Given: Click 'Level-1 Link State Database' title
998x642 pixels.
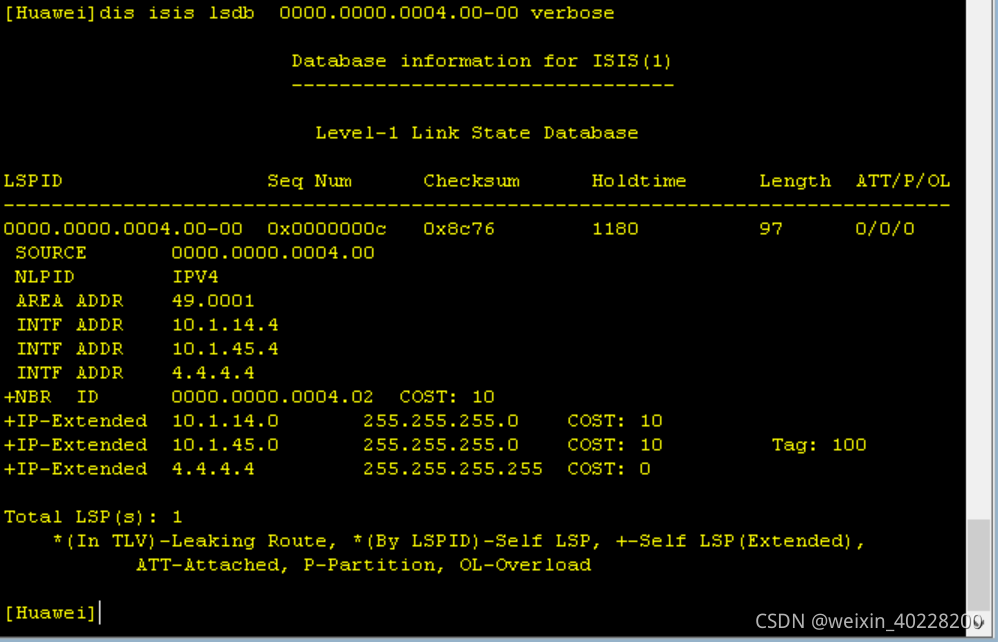Looking at the screenshot, I should pos(477,133).
